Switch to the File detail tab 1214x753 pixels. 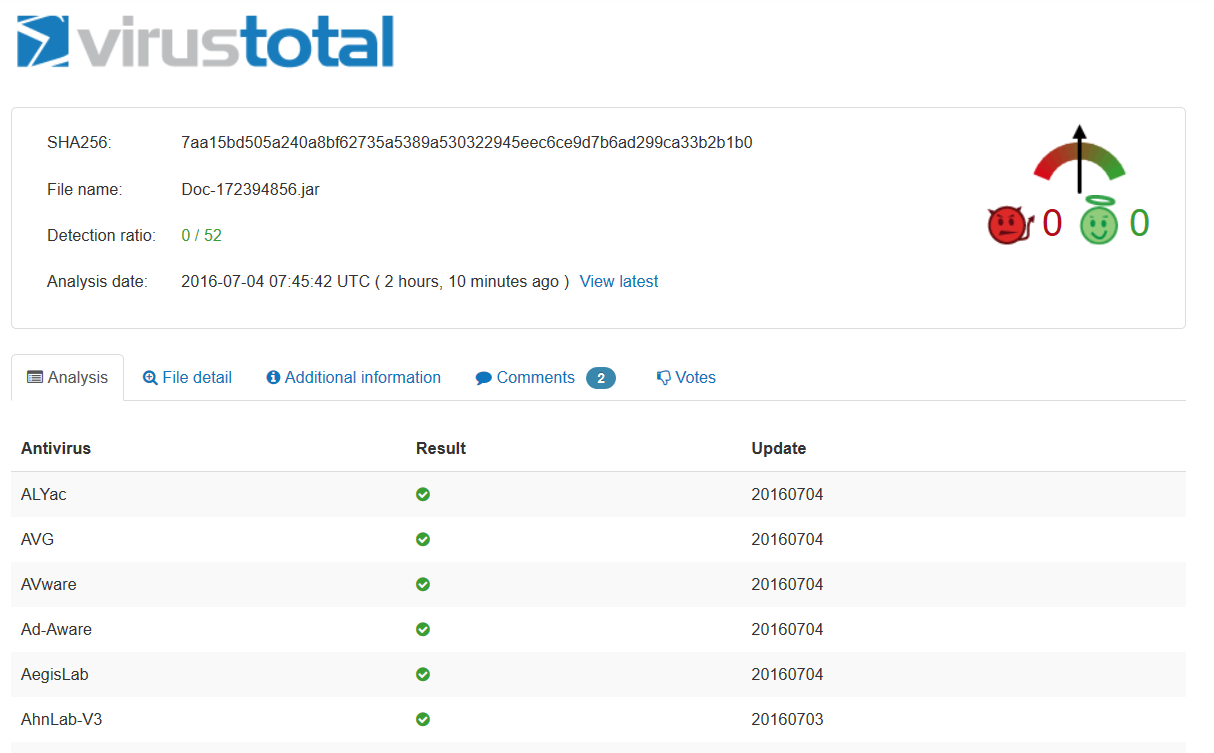point(187,377)
